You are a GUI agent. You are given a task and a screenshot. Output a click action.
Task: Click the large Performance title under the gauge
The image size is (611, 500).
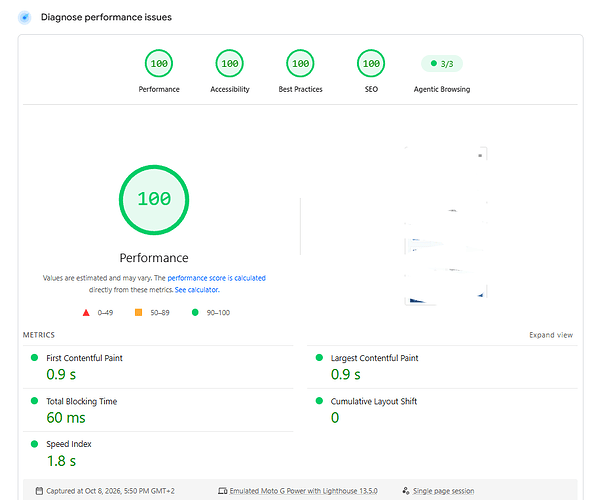(x=154, y=258)
